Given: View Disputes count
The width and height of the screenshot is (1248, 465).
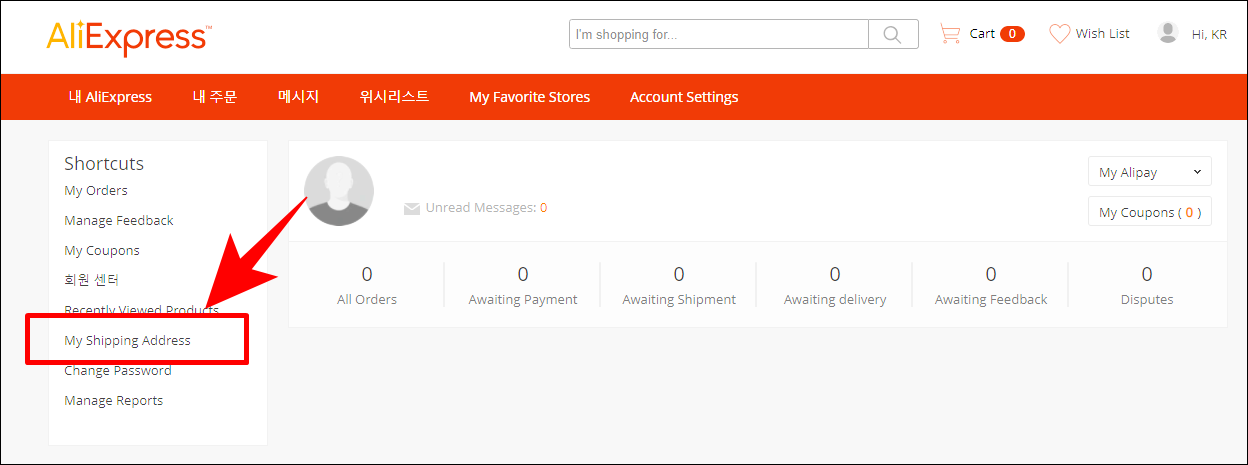Looking at the screenshot, I should [x=1147, y=285].
